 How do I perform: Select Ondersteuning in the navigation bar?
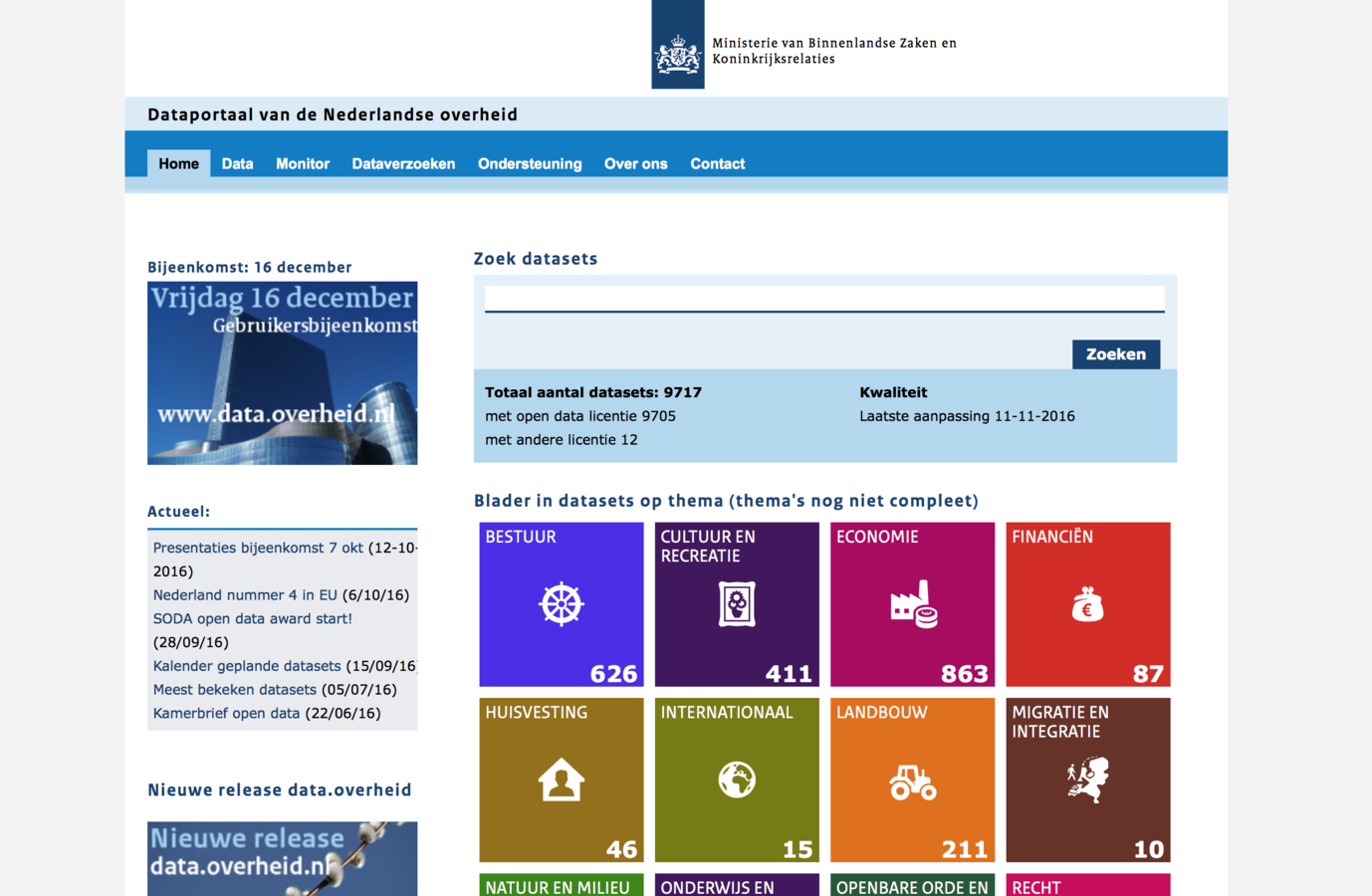[530, 163]
